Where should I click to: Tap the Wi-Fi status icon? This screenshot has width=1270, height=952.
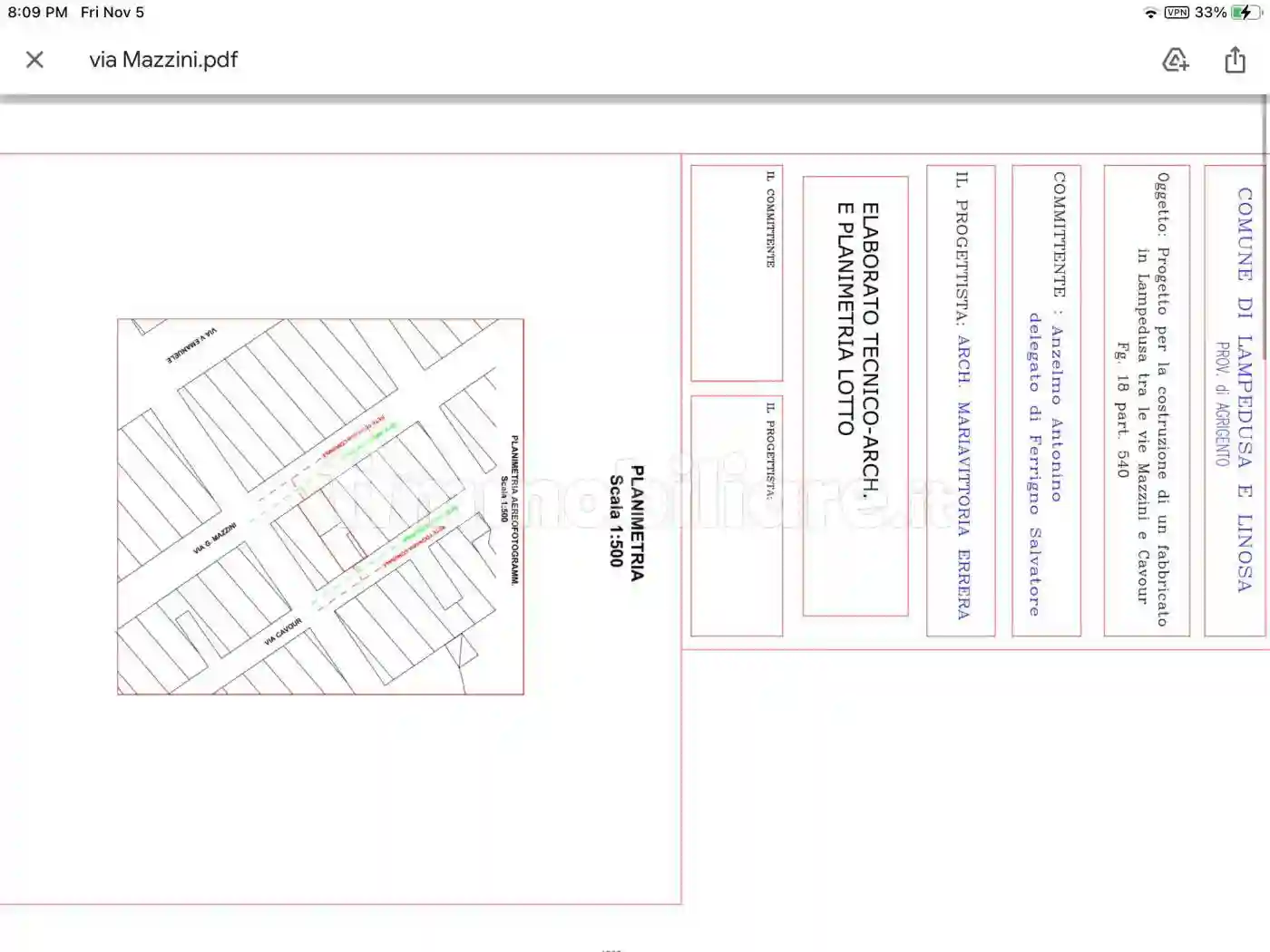(x=1150, y=13)
